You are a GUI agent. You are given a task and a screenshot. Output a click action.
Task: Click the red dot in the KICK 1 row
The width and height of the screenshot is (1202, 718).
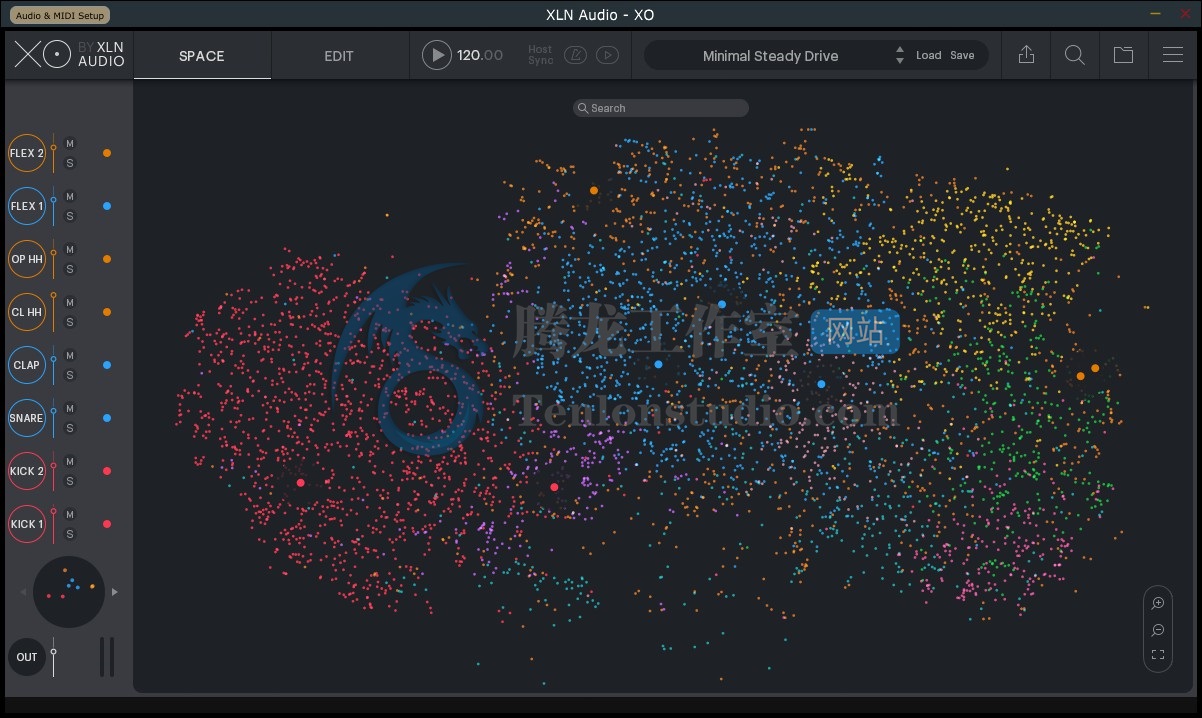click(x=107, y=524)
